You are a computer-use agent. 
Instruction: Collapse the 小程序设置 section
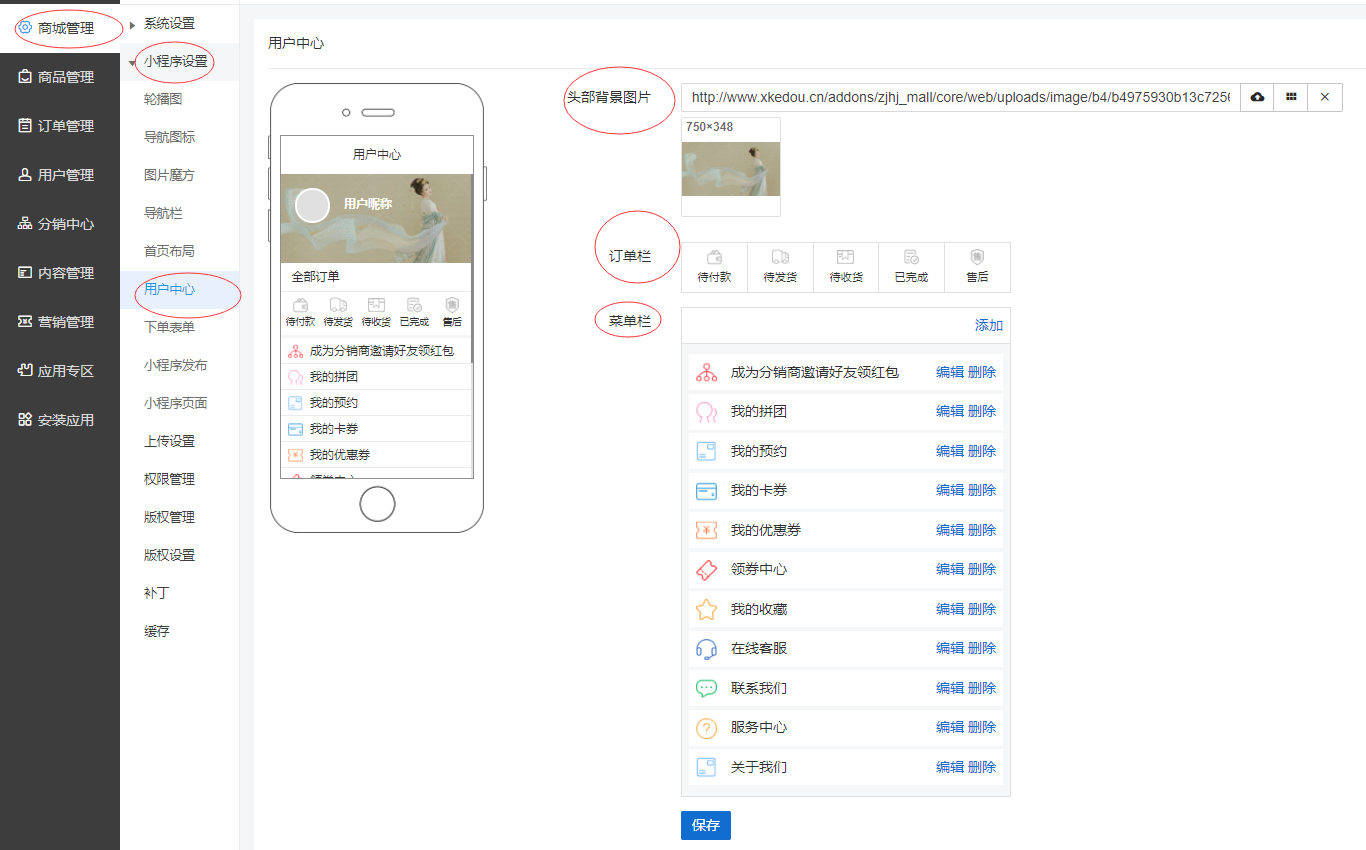(175, 61)
